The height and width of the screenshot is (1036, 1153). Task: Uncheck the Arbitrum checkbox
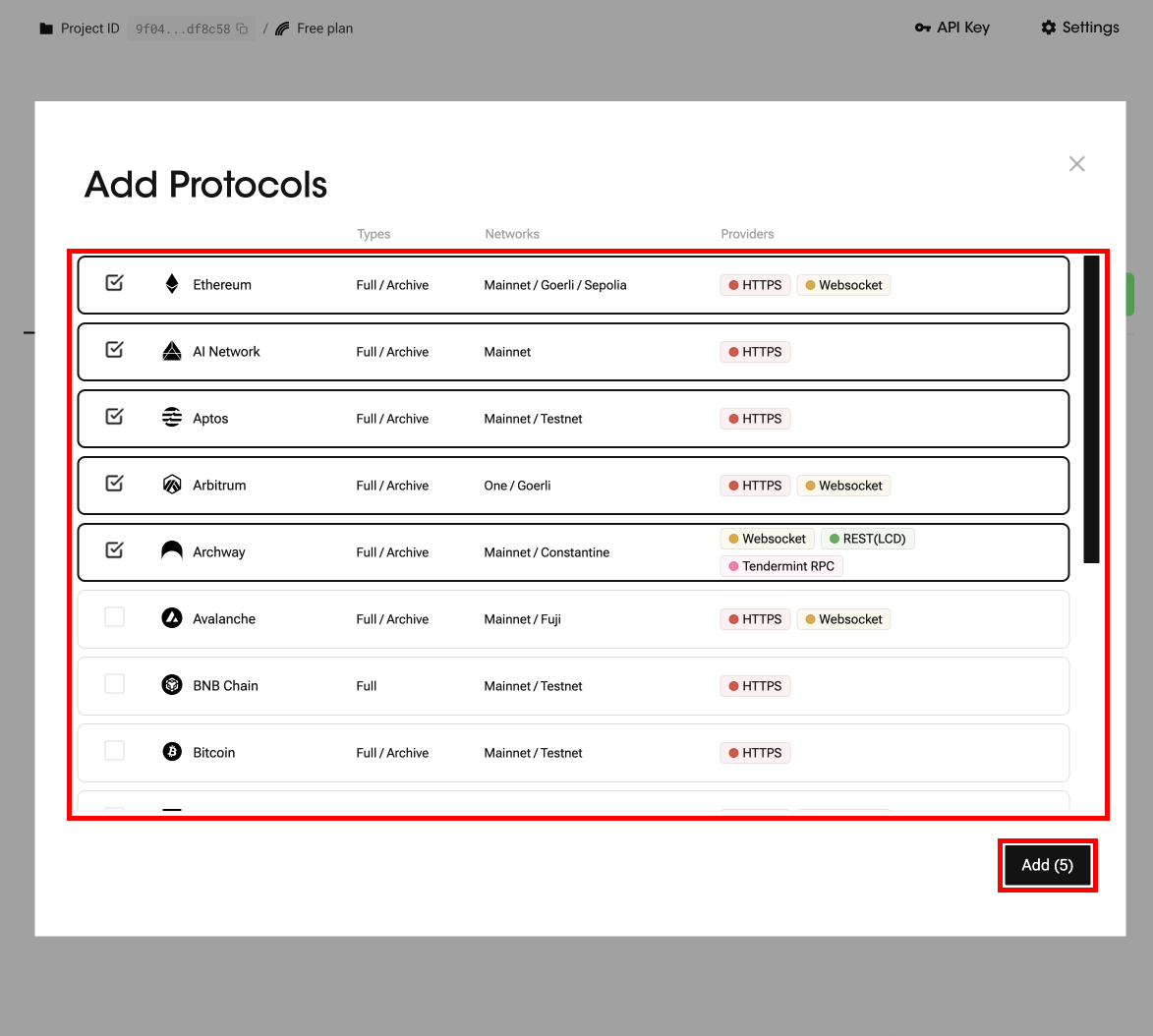tap(115, 484)
